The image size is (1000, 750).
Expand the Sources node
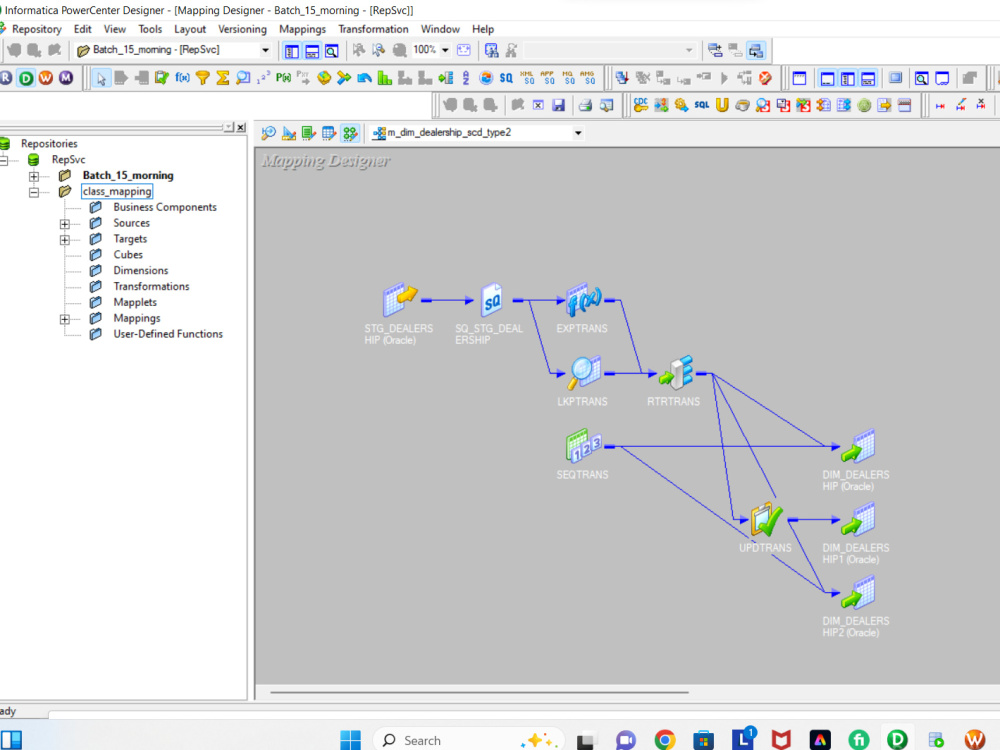[64, 224]
